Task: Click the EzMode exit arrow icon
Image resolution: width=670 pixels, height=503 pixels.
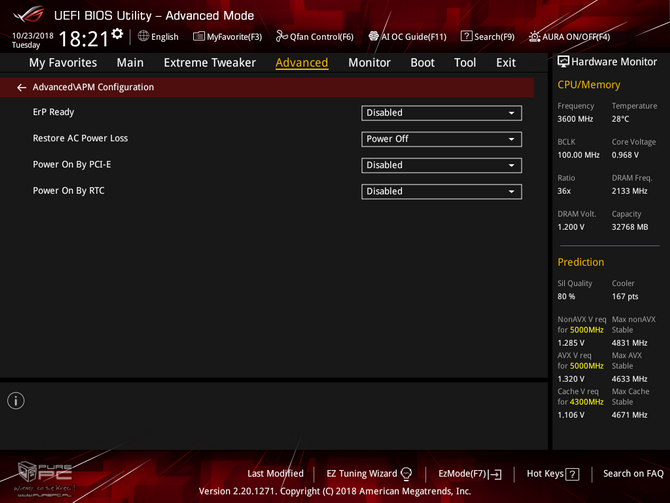Action: (x=496, y=474)
